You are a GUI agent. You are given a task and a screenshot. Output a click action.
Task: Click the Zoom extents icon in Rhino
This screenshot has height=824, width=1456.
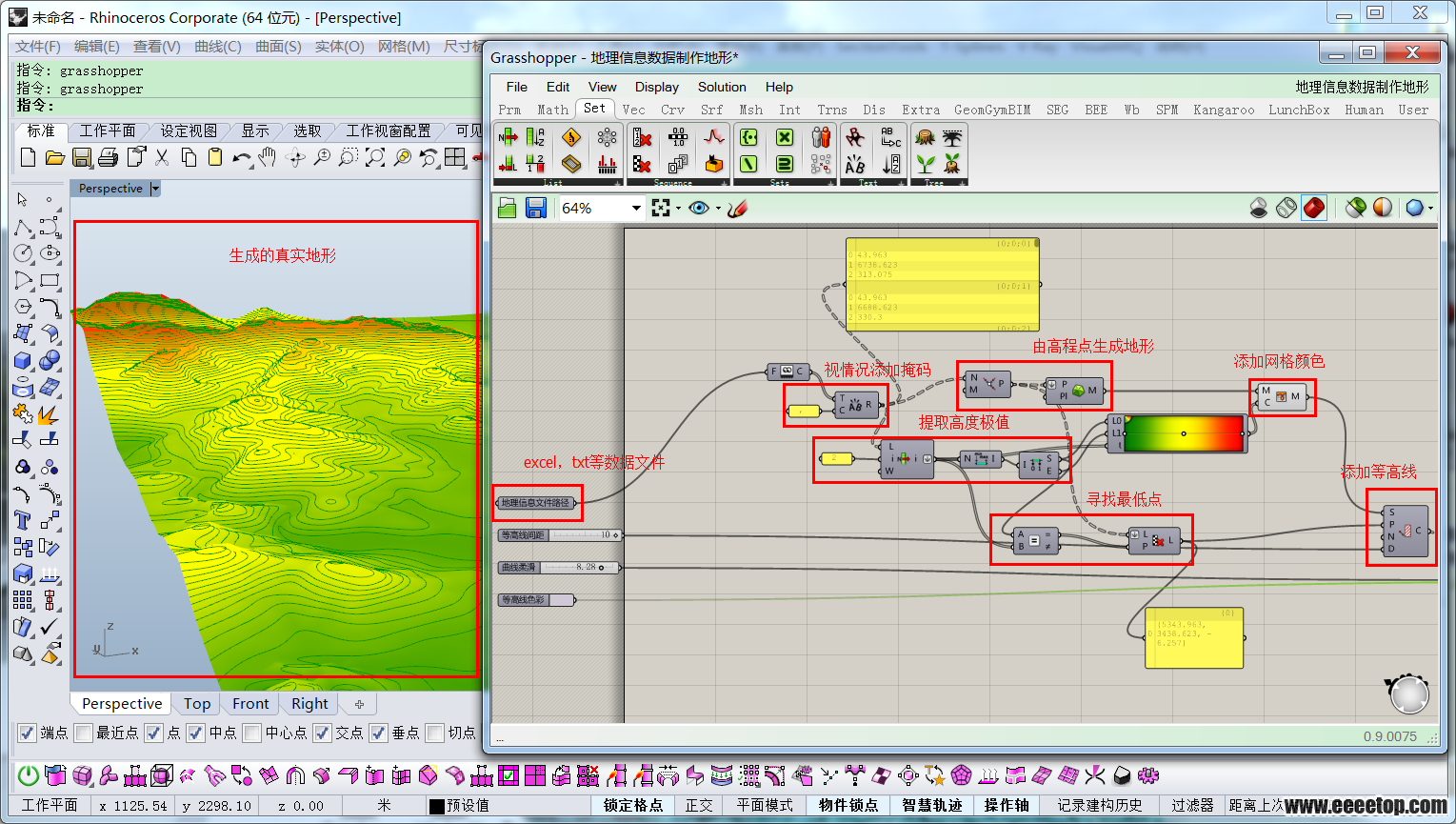coord(375,157)
